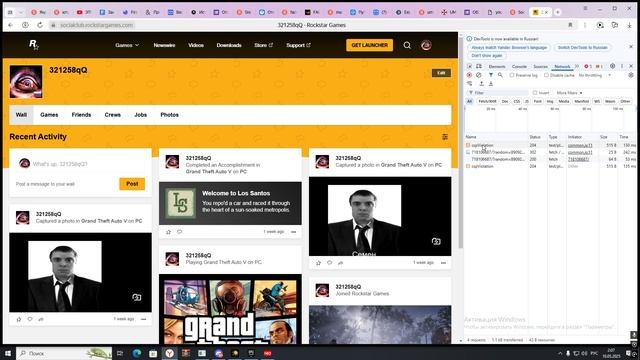
Task: Open the More filters dropdown
Action: click(569, 93)
